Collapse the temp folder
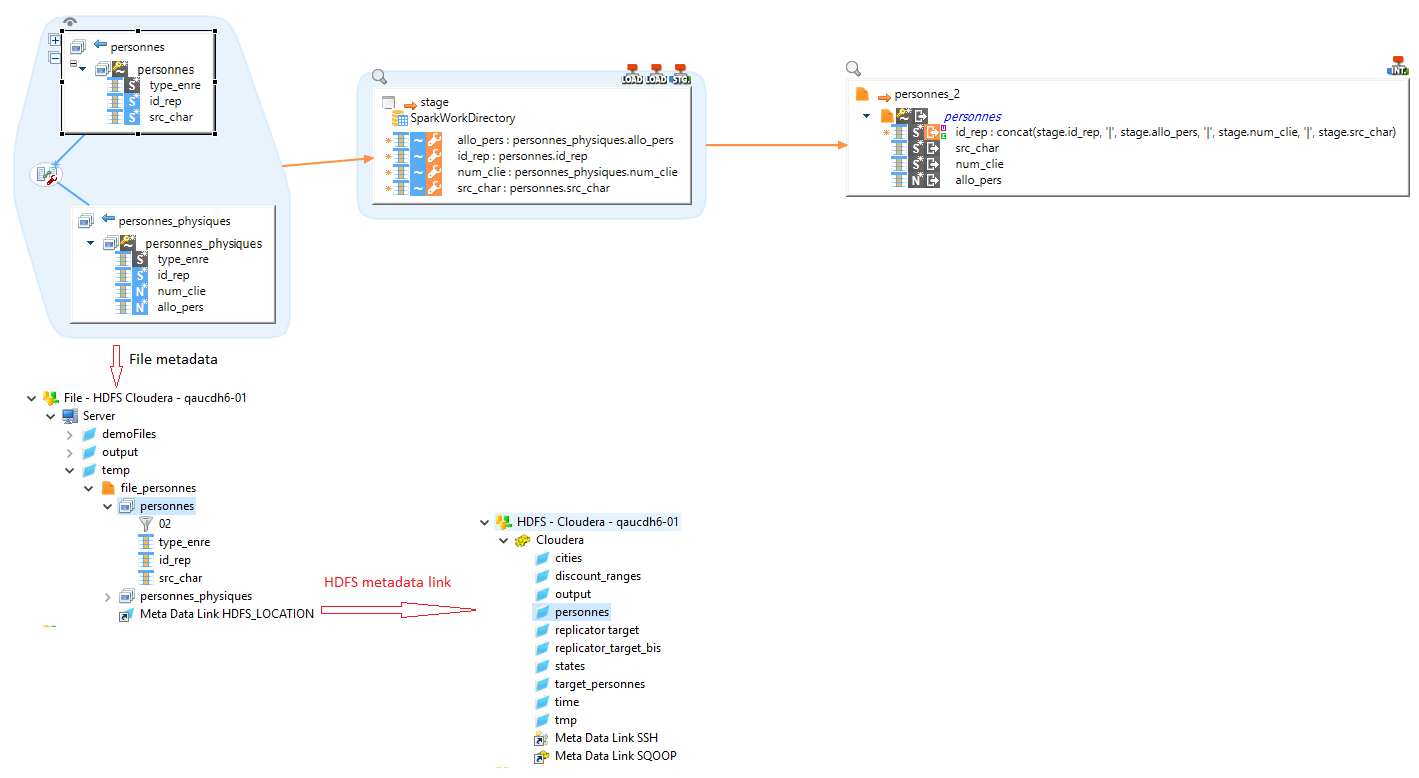 [70, 469]
